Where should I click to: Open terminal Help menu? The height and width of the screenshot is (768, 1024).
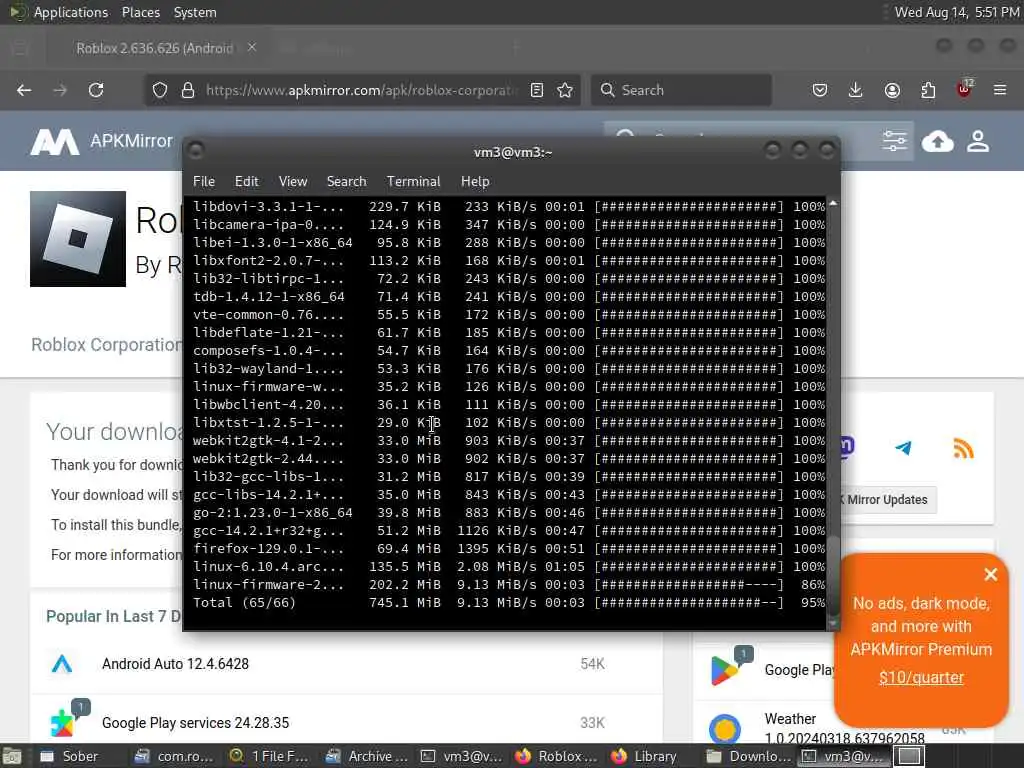pyautogui.click(x=475, y=182)
